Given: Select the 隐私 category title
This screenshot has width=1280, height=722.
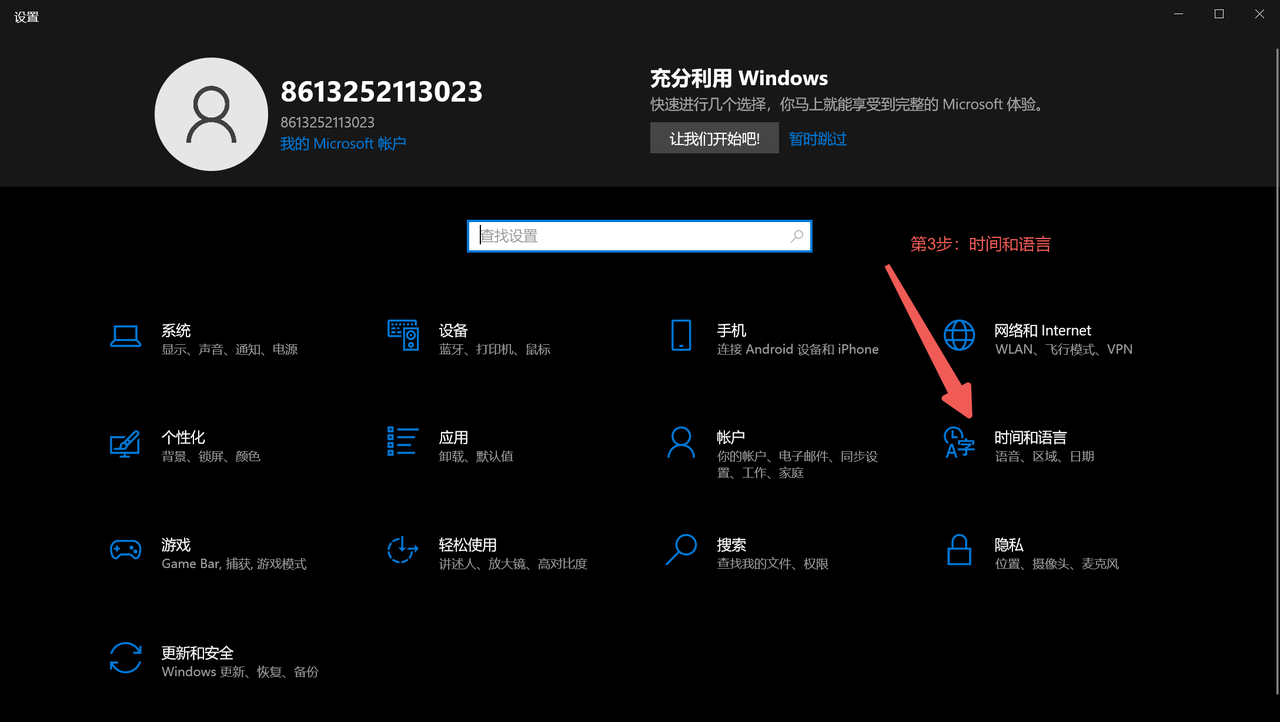Looking at the screenshot, I should click(x=1009, y=545).
